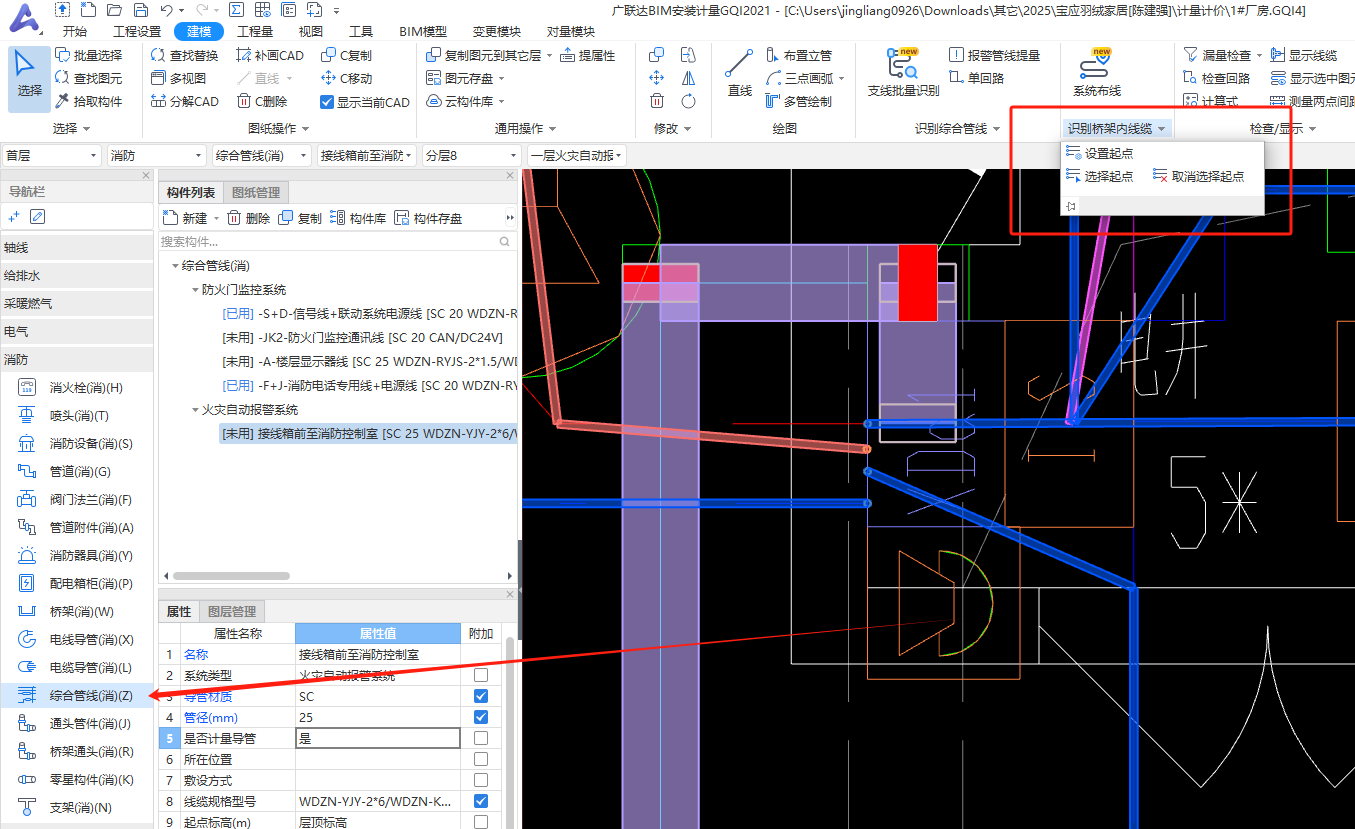Open the 多视图 tool
Viewport: 1355px width, 829px height.
tap(179, 78)
